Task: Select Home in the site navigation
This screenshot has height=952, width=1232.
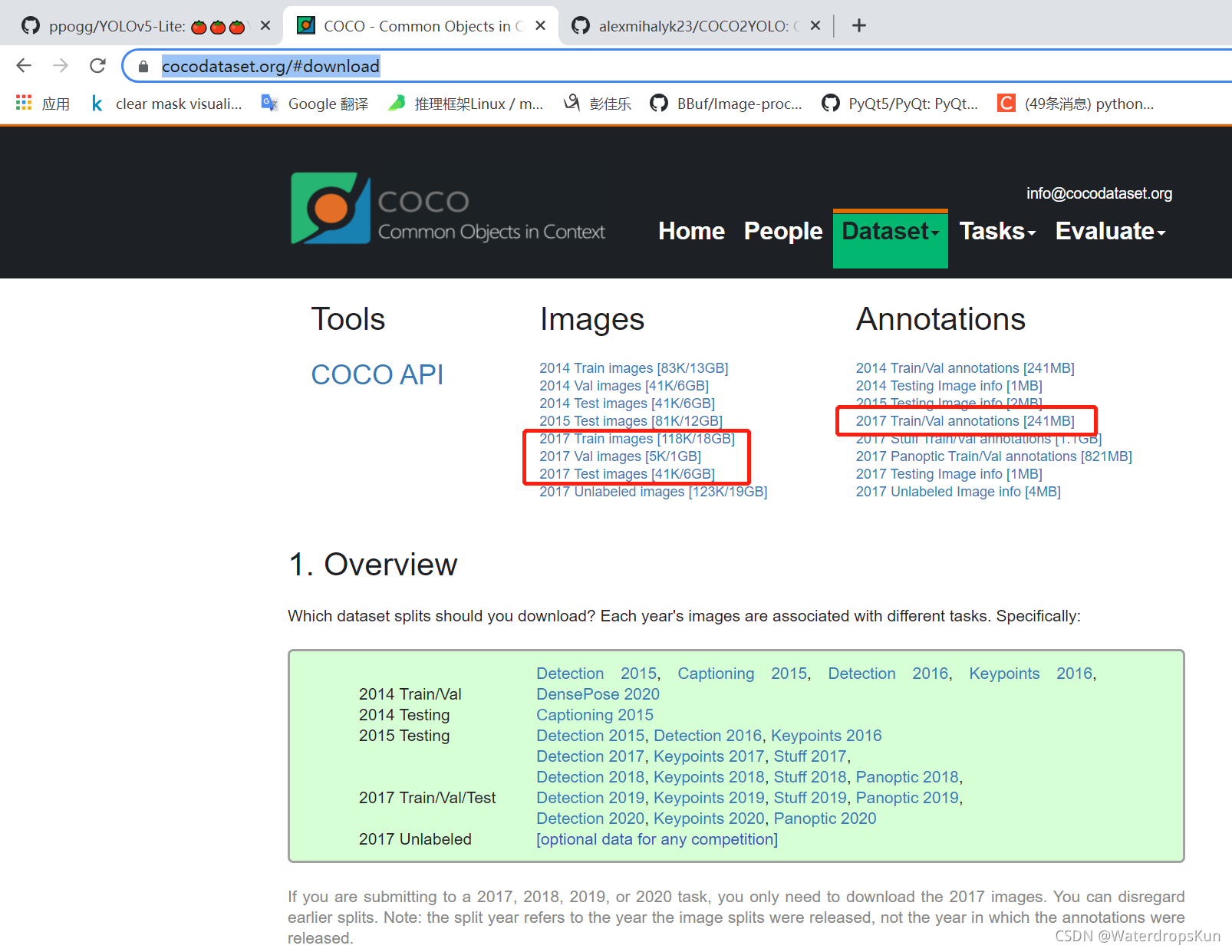Action: point(690,231)
